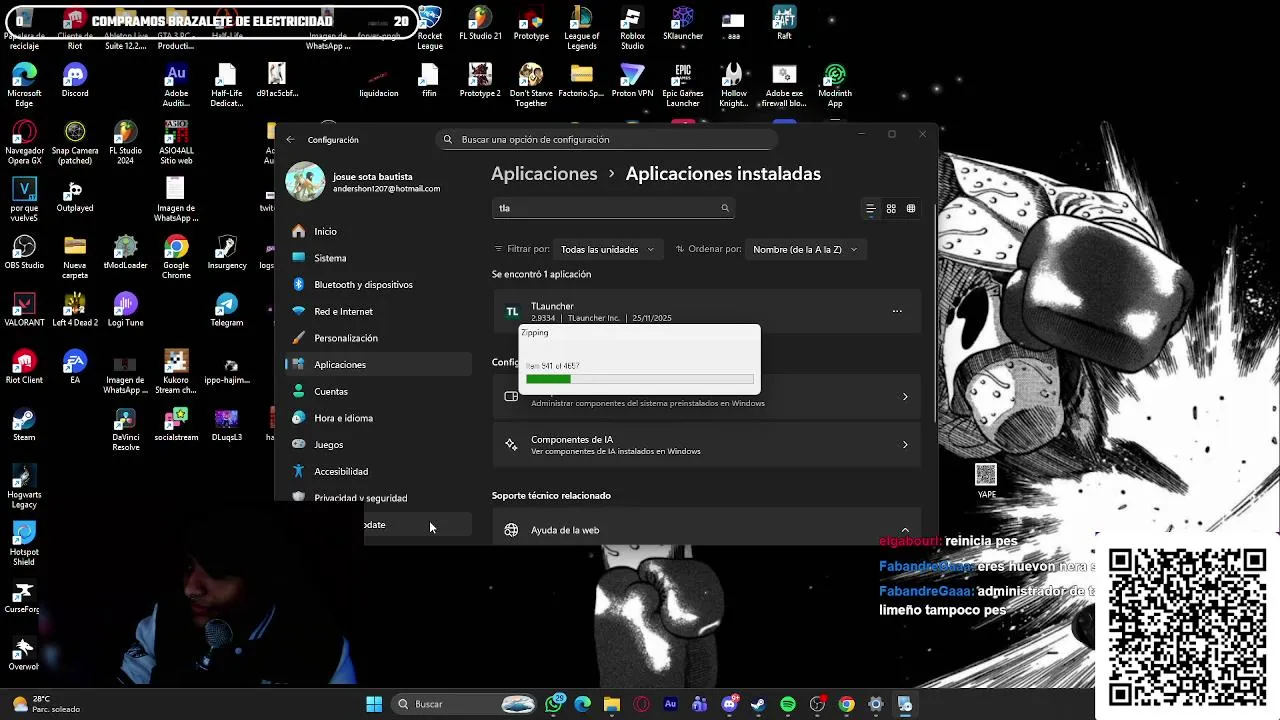
Task: Select Personalización sidebar item
Action: tap(378, 338)
